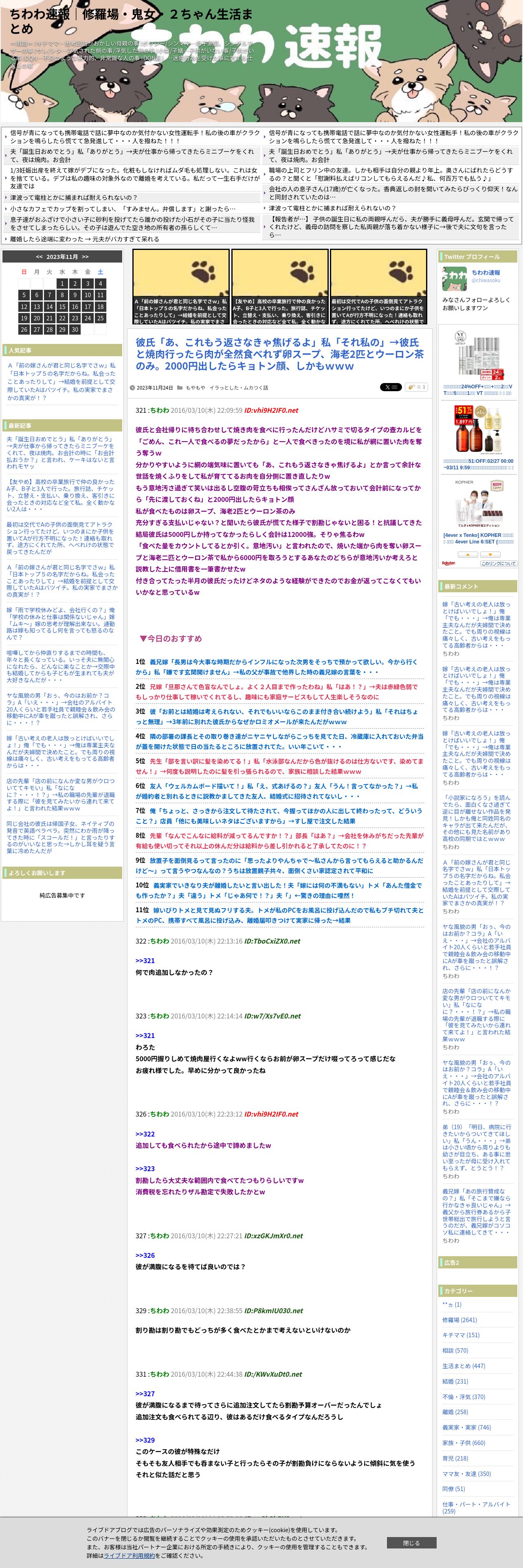Click the >>326 anchor in reply 327
This screenshot has width=523, height=1568.
pos(145,1255)
